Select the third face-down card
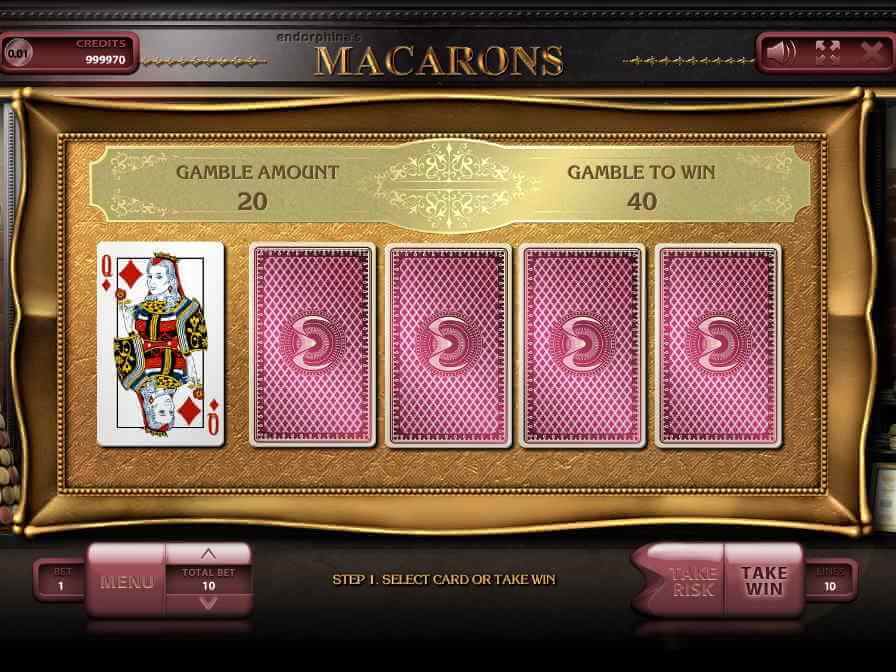 [x=583, y=345]
